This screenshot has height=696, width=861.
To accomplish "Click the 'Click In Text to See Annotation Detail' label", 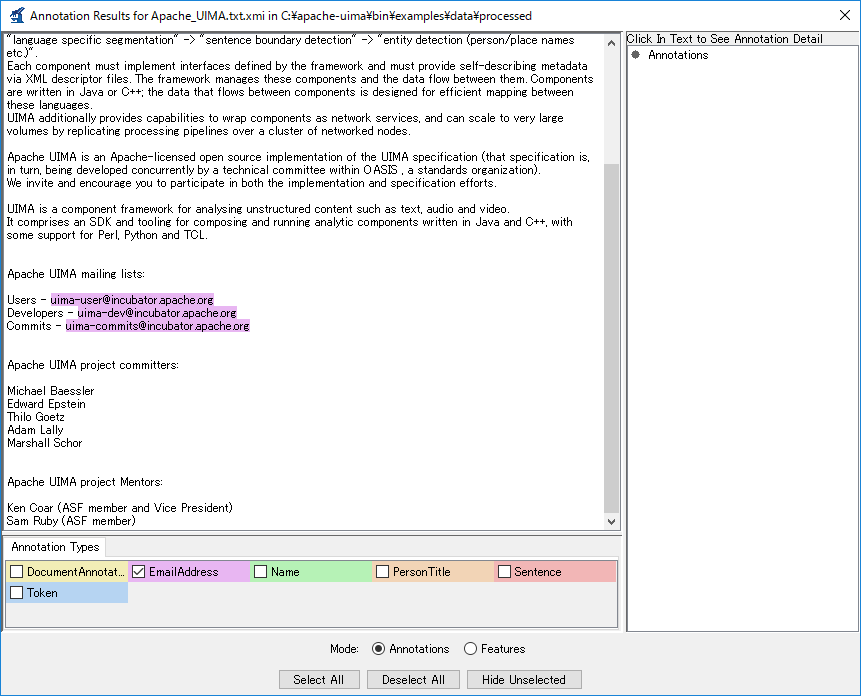I will pos(724,39).
